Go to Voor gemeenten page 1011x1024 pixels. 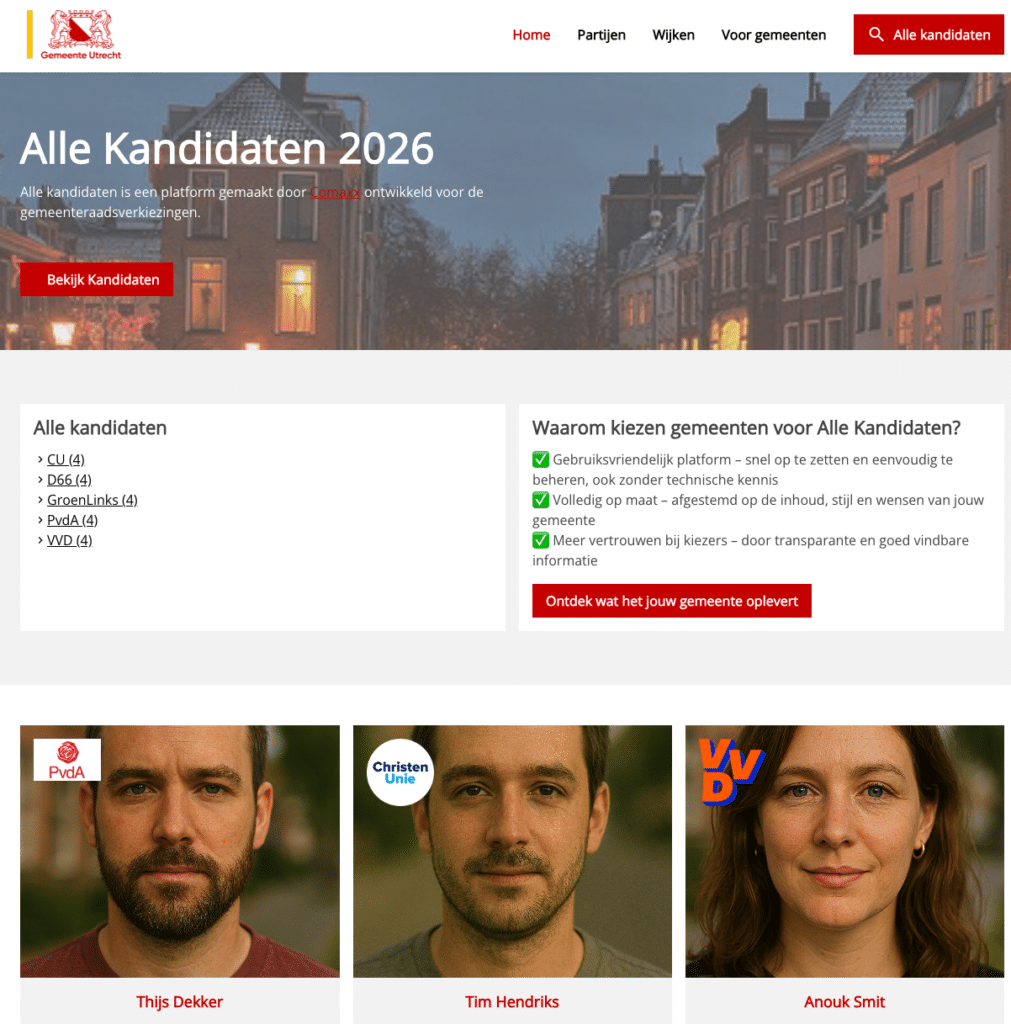(x=773, y=35)
